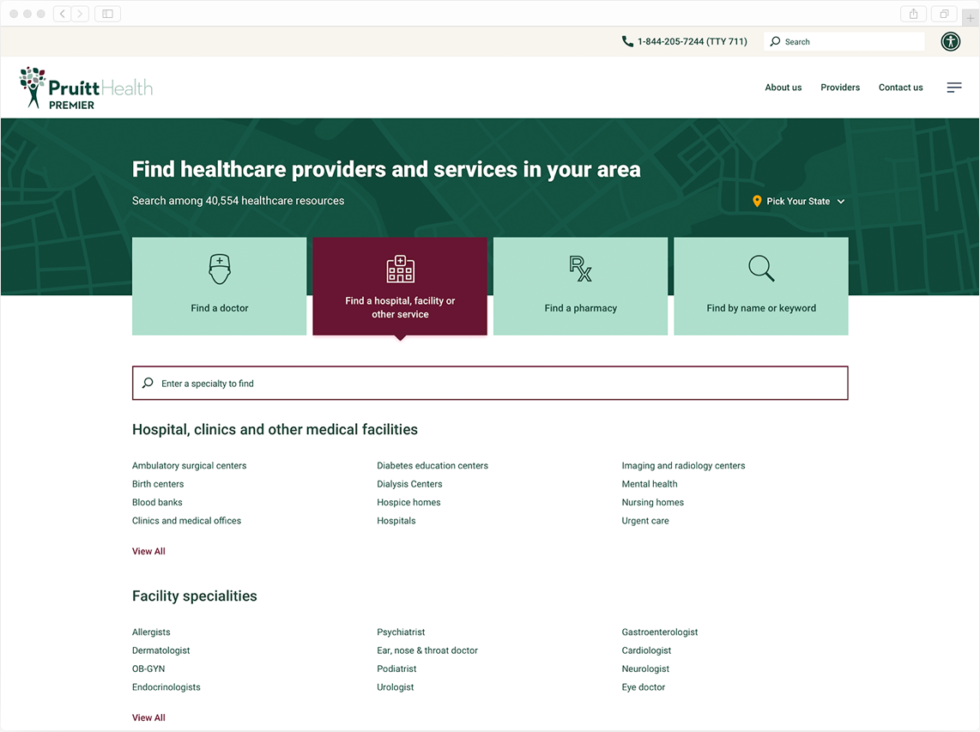Open the hamburger navigation menu

click(x=954, y=87)
